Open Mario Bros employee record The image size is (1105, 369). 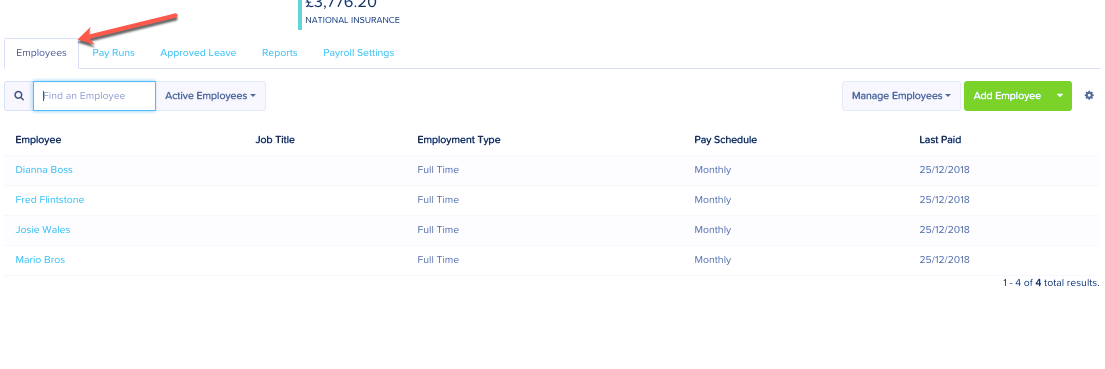coord(40,260)
